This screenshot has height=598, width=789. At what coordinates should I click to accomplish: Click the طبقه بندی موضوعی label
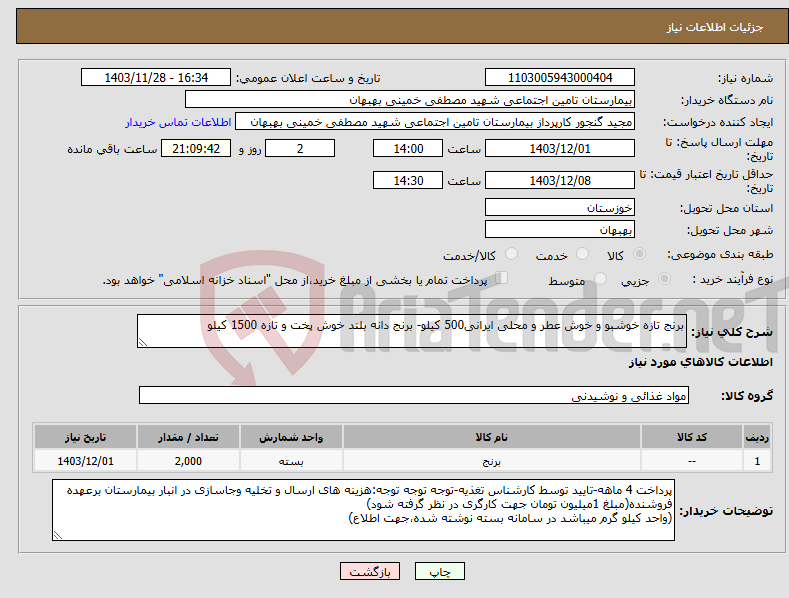point(720,255)
